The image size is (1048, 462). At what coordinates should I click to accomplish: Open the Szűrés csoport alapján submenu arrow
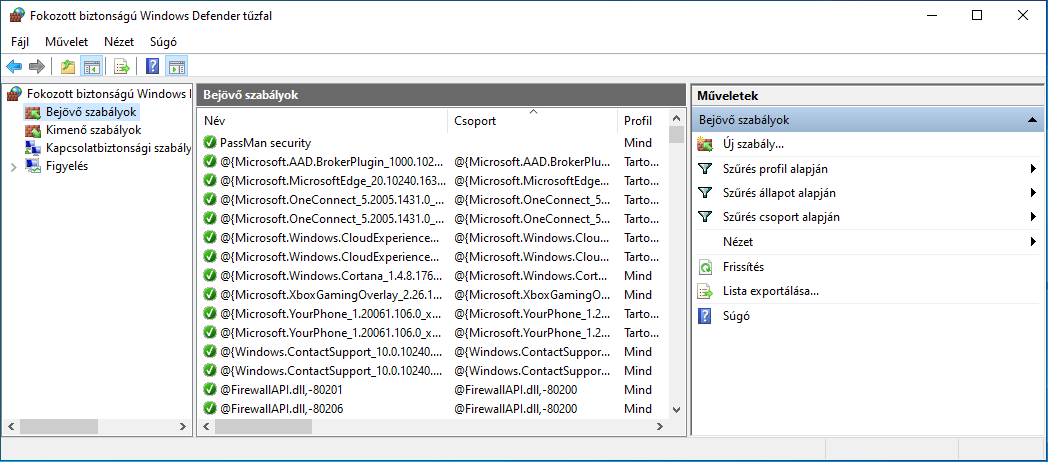click(x=1033, y=217)
